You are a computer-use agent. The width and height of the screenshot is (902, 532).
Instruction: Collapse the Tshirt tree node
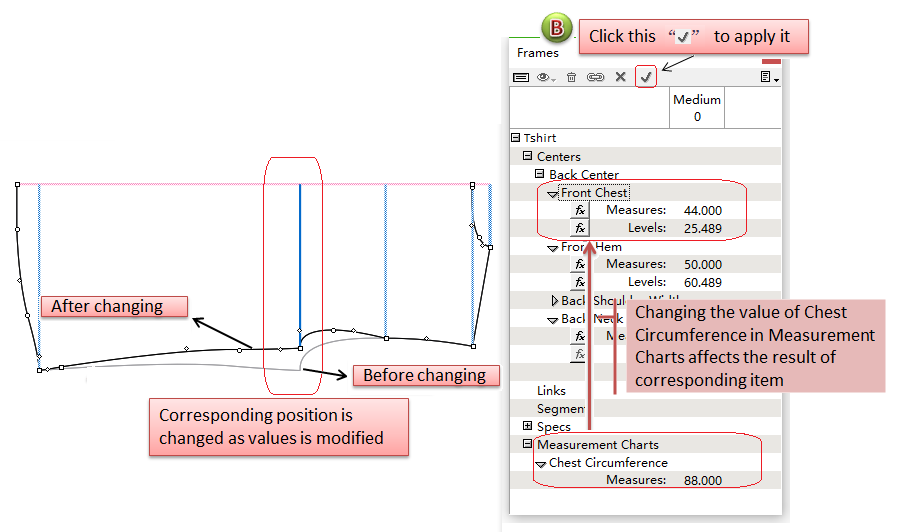point(516,138)
